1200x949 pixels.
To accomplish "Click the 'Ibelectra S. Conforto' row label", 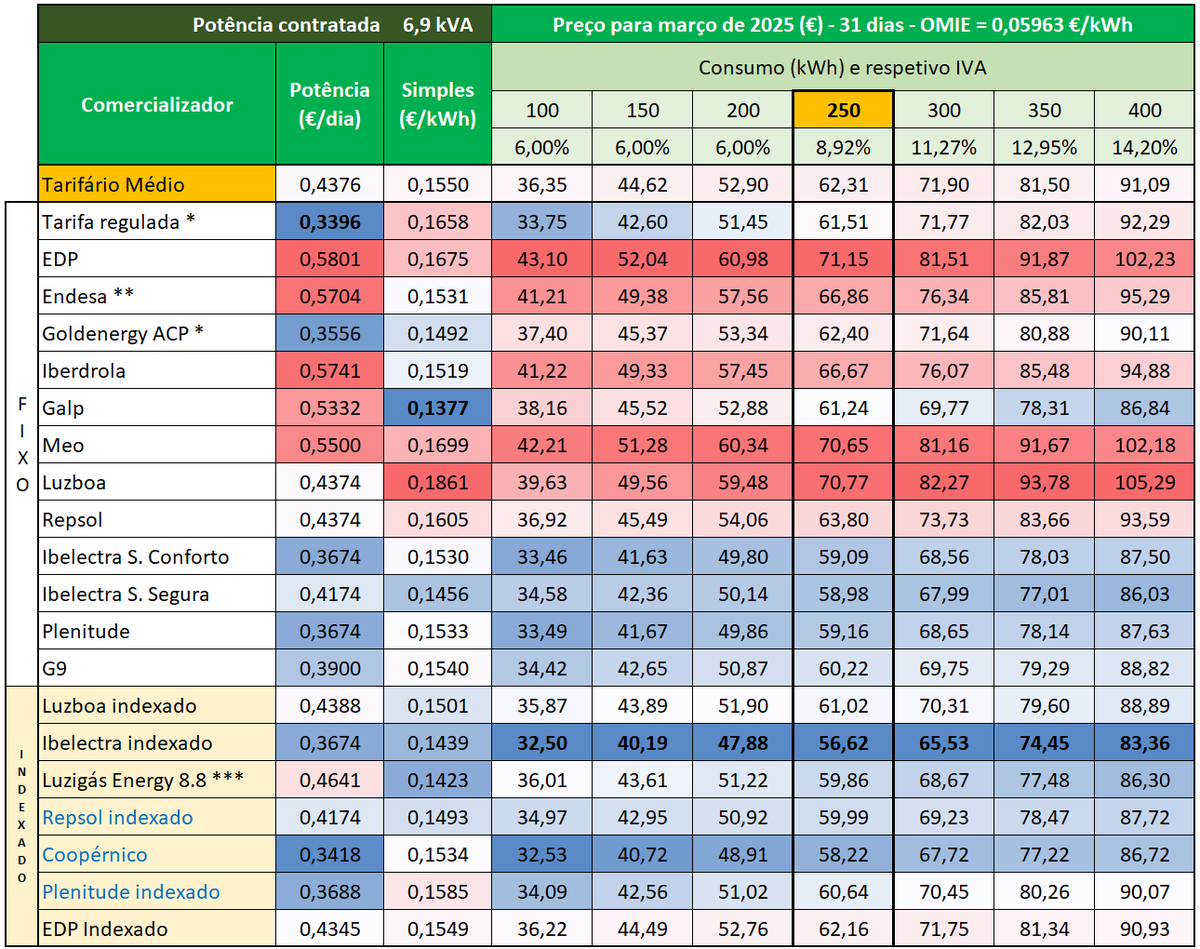I will pyautogui.click(x=157, y=557).
